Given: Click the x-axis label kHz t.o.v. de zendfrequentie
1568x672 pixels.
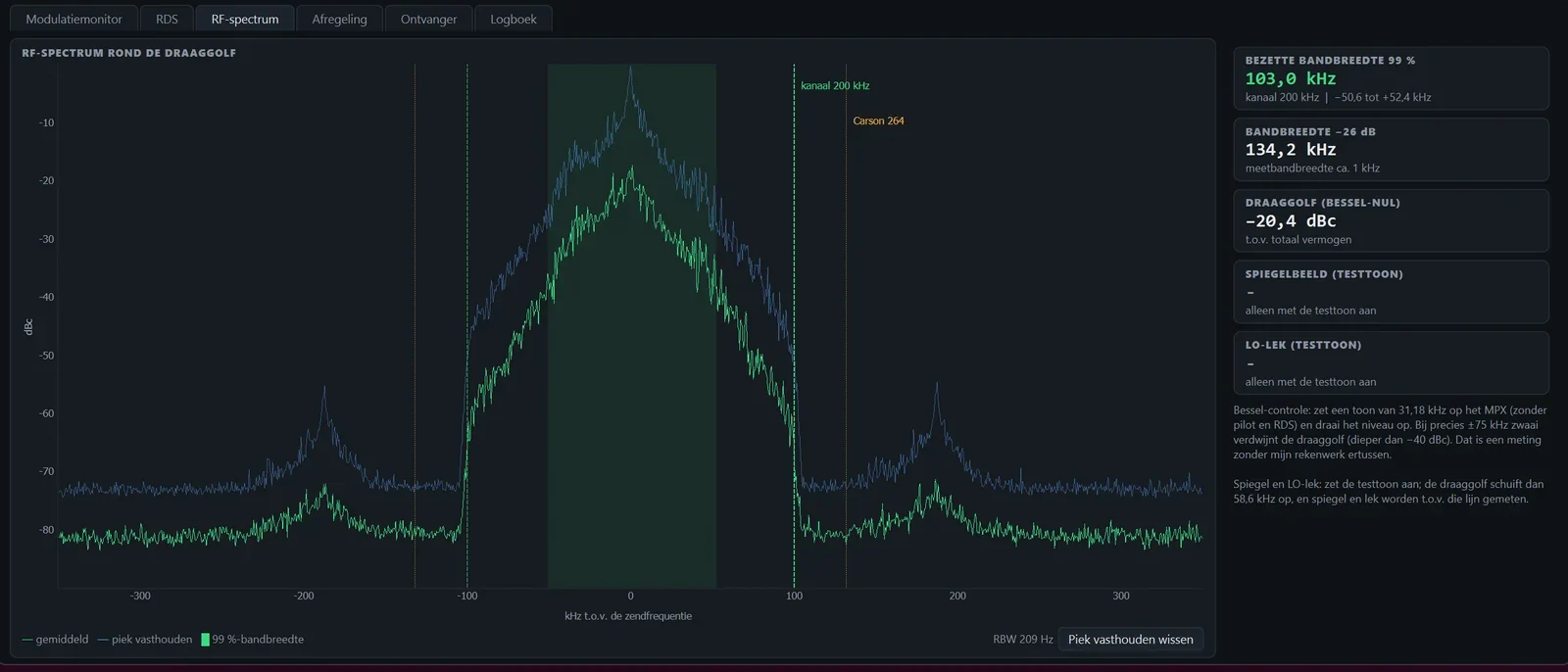Looking at the screenshot, I should [x=628, y=616].
